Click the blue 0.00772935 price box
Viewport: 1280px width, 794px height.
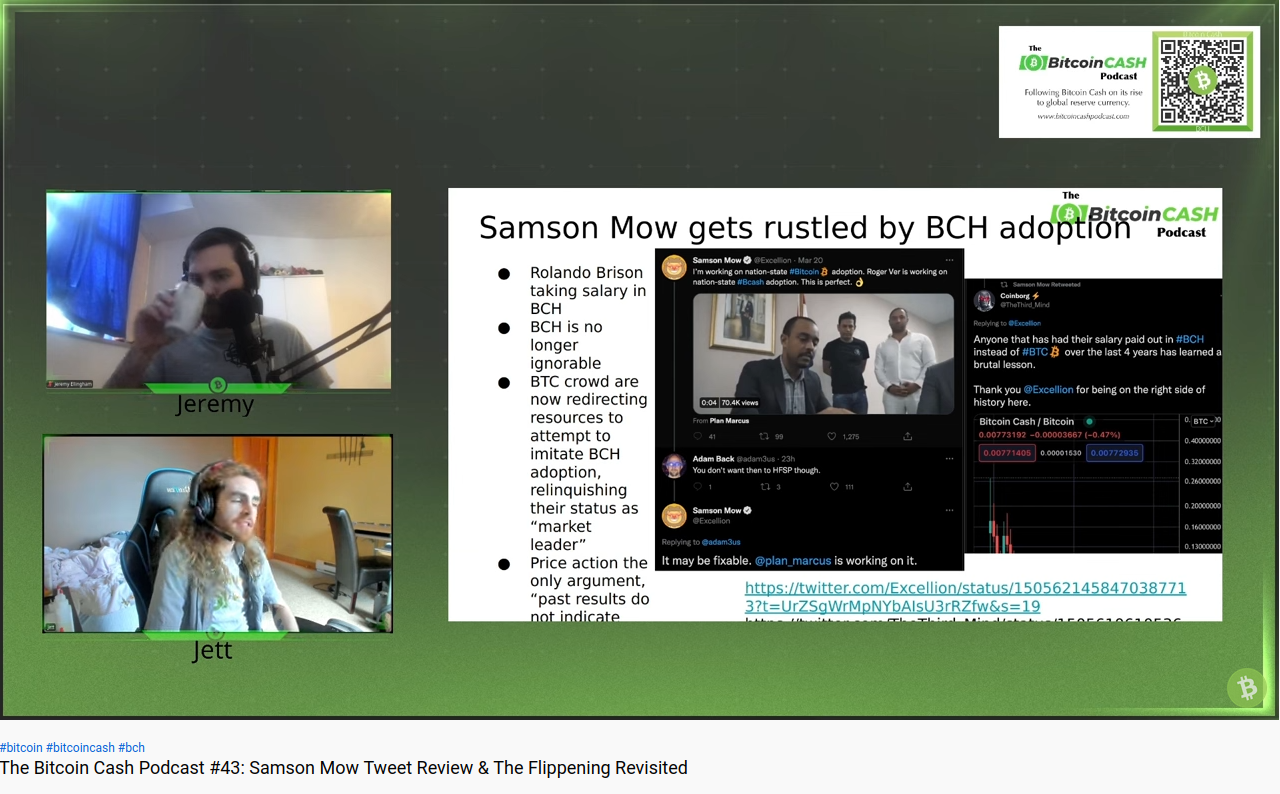pos(1115,453)
